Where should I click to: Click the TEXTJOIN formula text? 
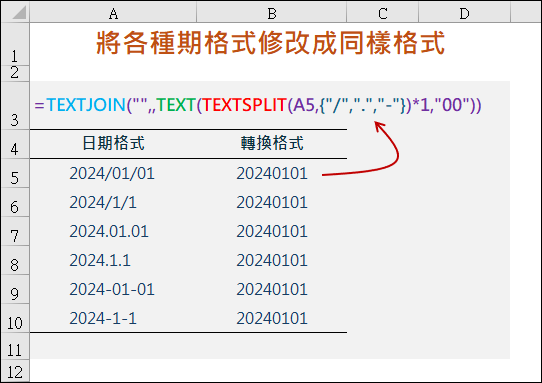click(x=258, y=105)
